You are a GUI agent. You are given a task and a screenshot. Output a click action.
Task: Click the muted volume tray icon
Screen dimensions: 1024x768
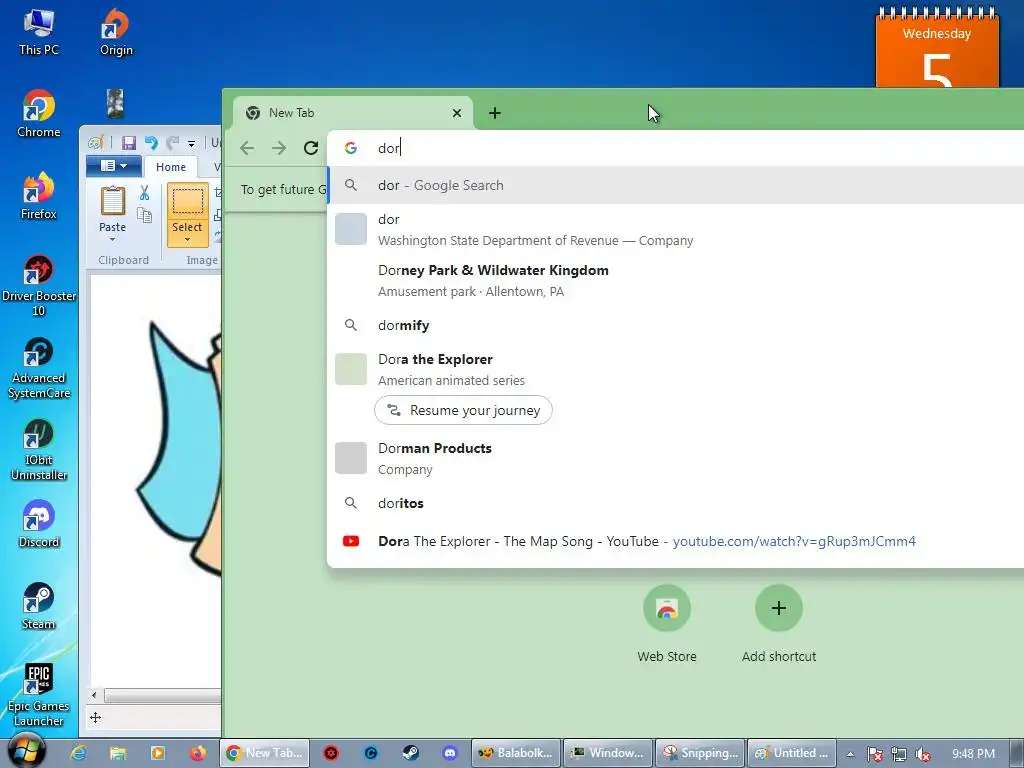pyautogui.click(x=922, y=754)
